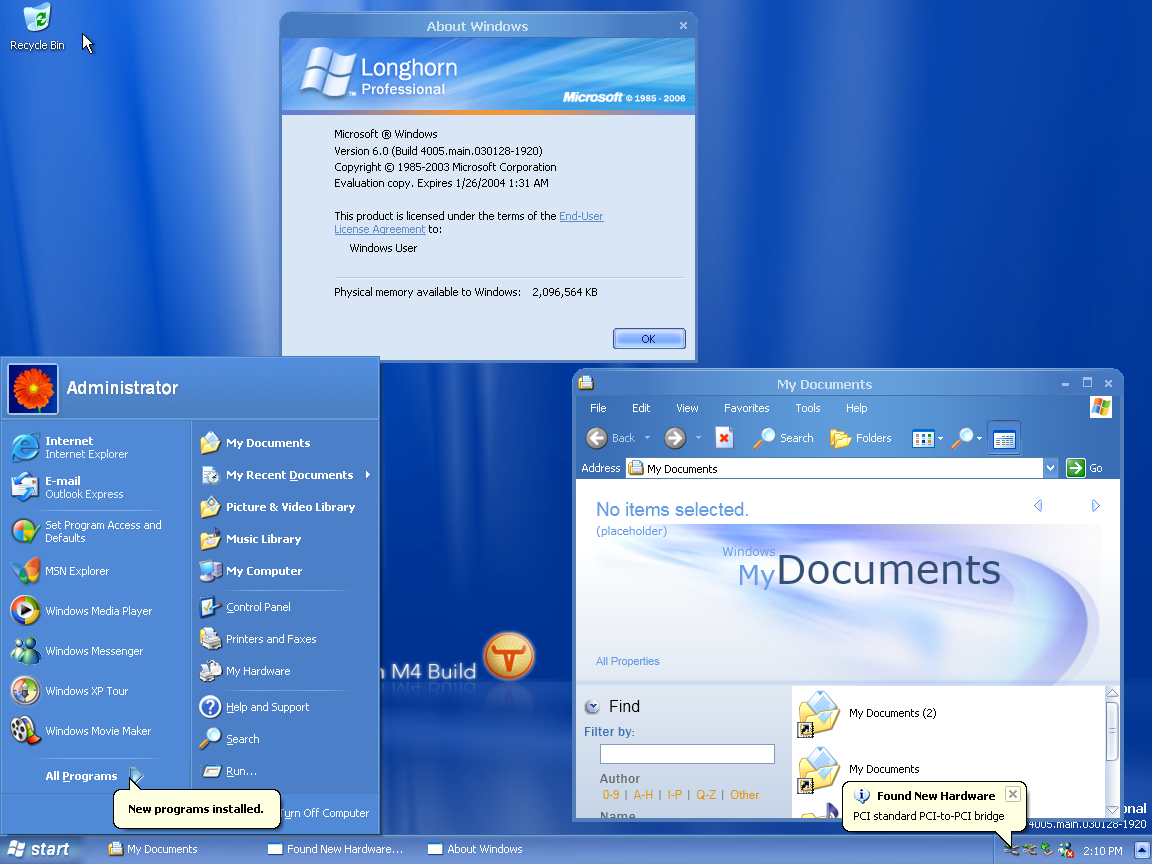1152x864 pixels.
Task: Open the End-User License Agreement link
Action: point(469,223)
